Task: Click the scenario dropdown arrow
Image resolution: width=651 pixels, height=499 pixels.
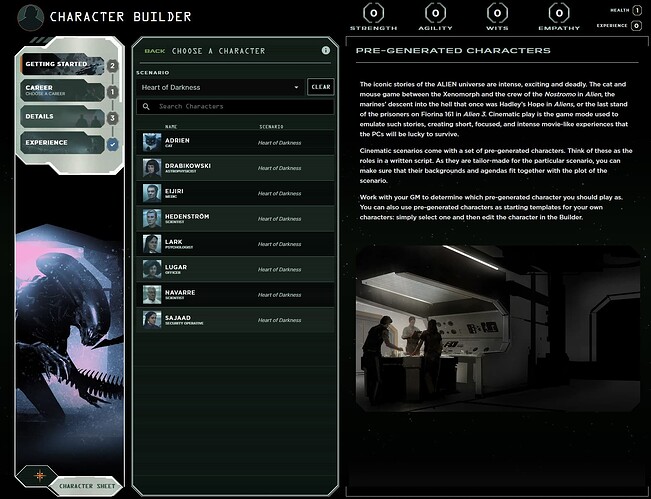Action: pyautogui.click(x=296, y=88)
